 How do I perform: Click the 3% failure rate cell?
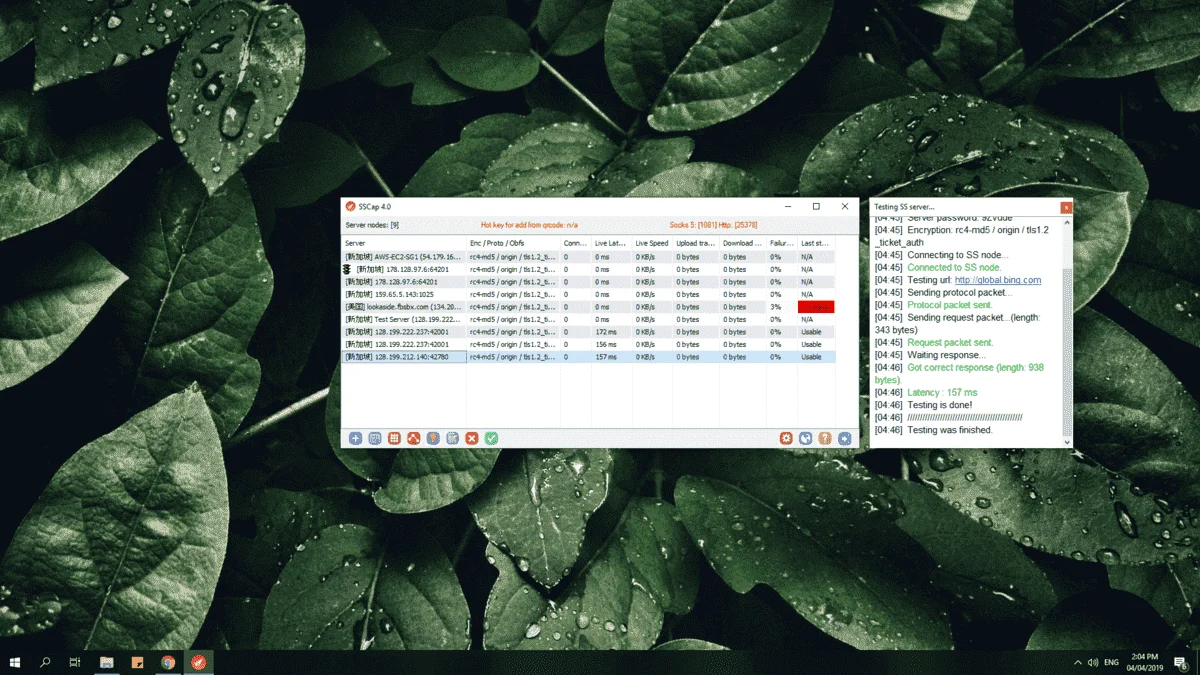click(782, 307)
